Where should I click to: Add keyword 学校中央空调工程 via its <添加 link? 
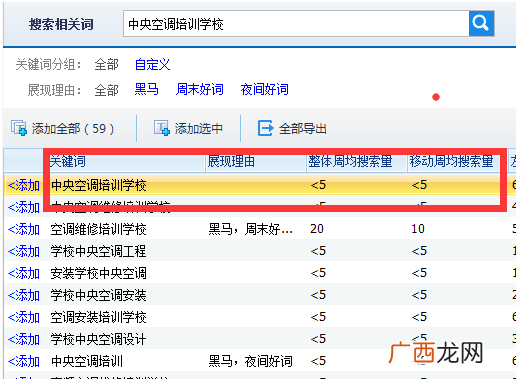(24, 251)
